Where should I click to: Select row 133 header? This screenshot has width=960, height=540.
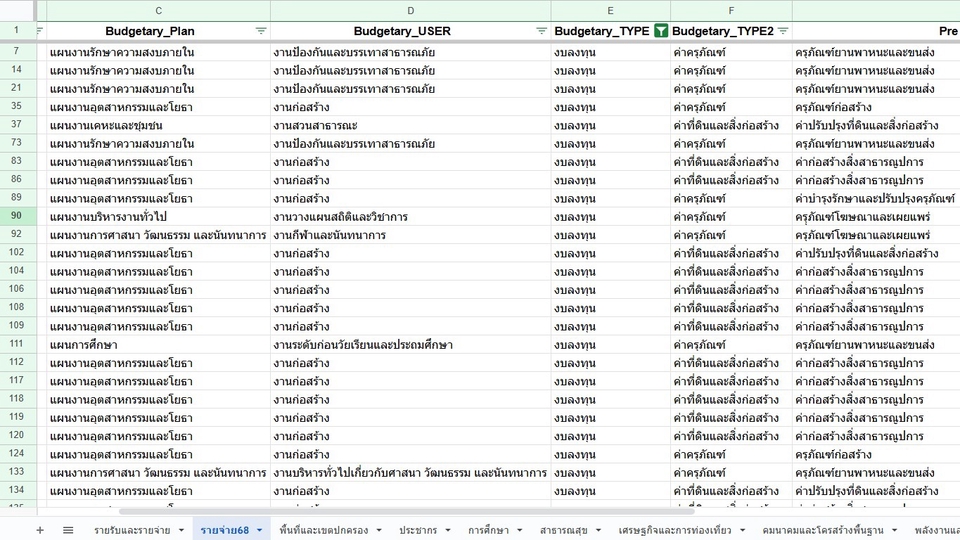[17, 472]
